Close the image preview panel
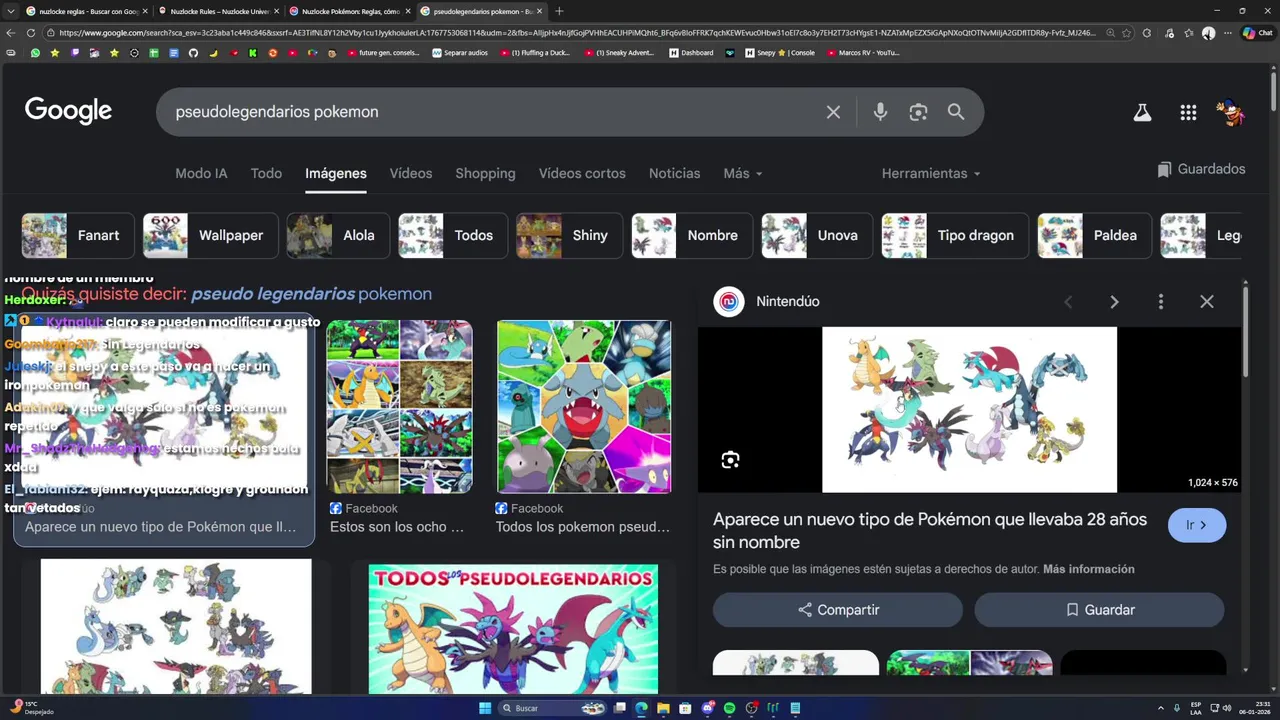1280x720 pixels. [1207, 301]
